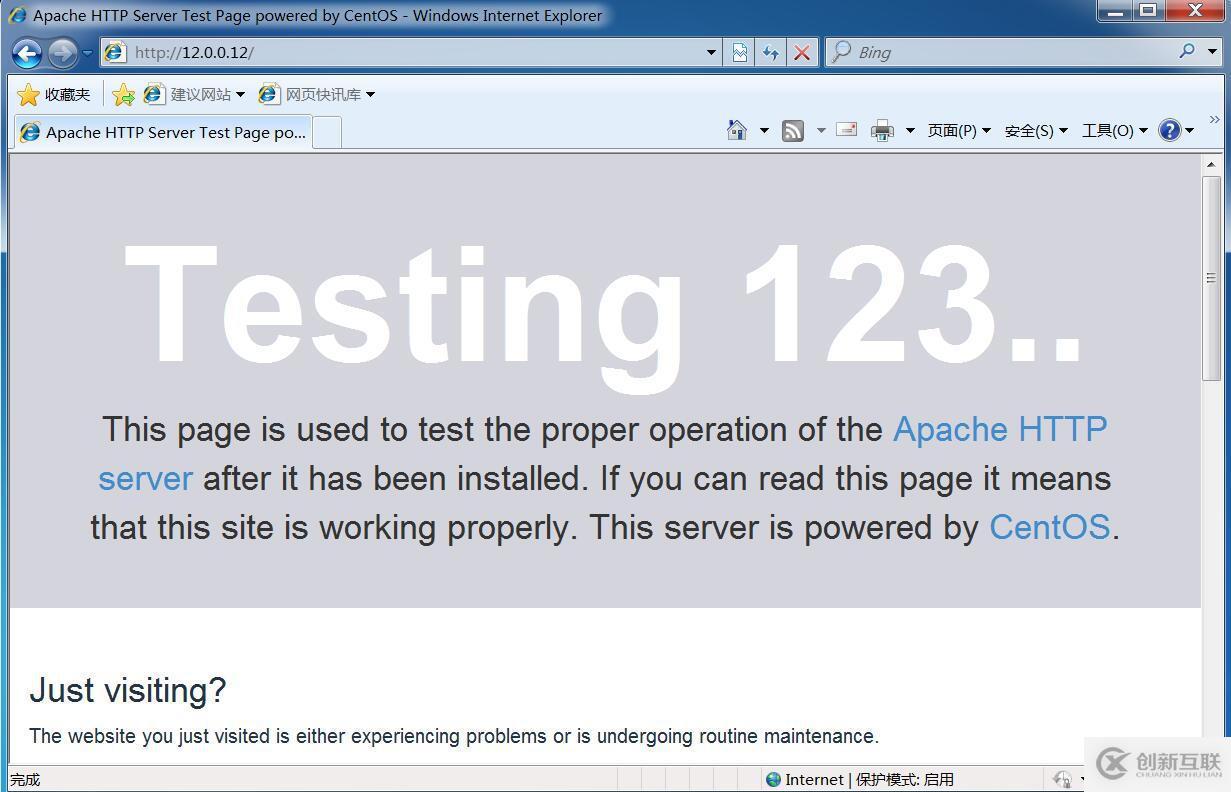Image resolution: width=1231 pixels, height=792 pixels.
Task: Show more command bar items with chevron
Action: coord(1214,119)
